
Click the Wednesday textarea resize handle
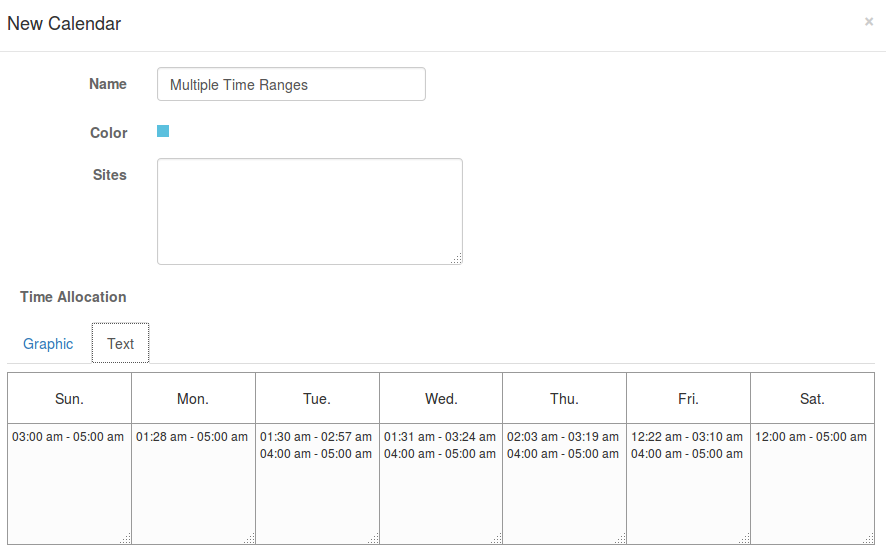[x=496, y=538]
